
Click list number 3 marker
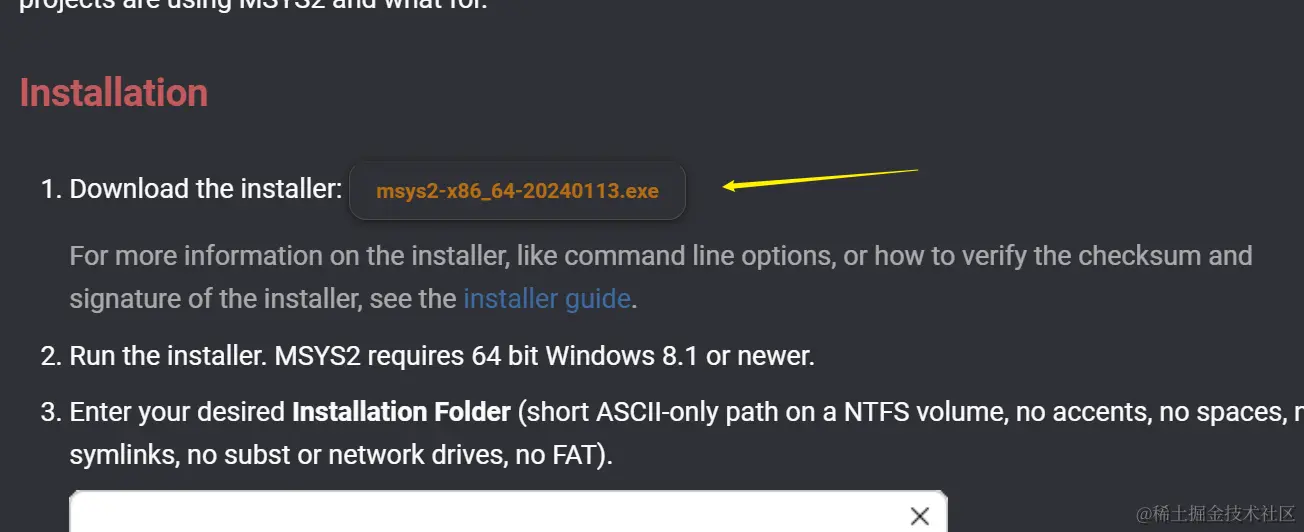pos(51,412)
